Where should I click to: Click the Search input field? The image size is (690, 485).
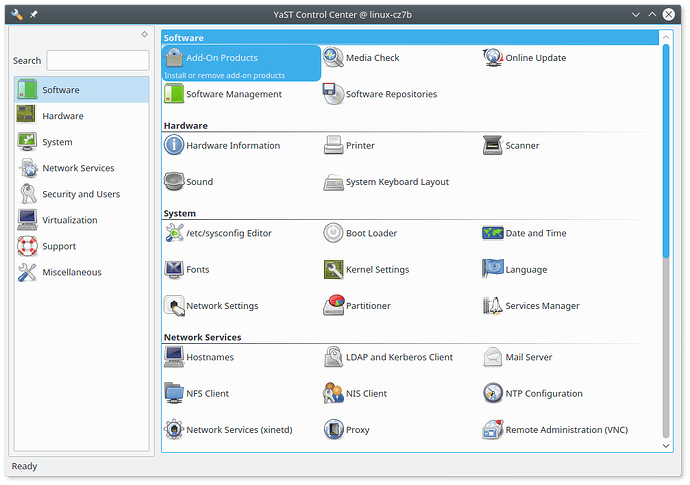[96, 61]
